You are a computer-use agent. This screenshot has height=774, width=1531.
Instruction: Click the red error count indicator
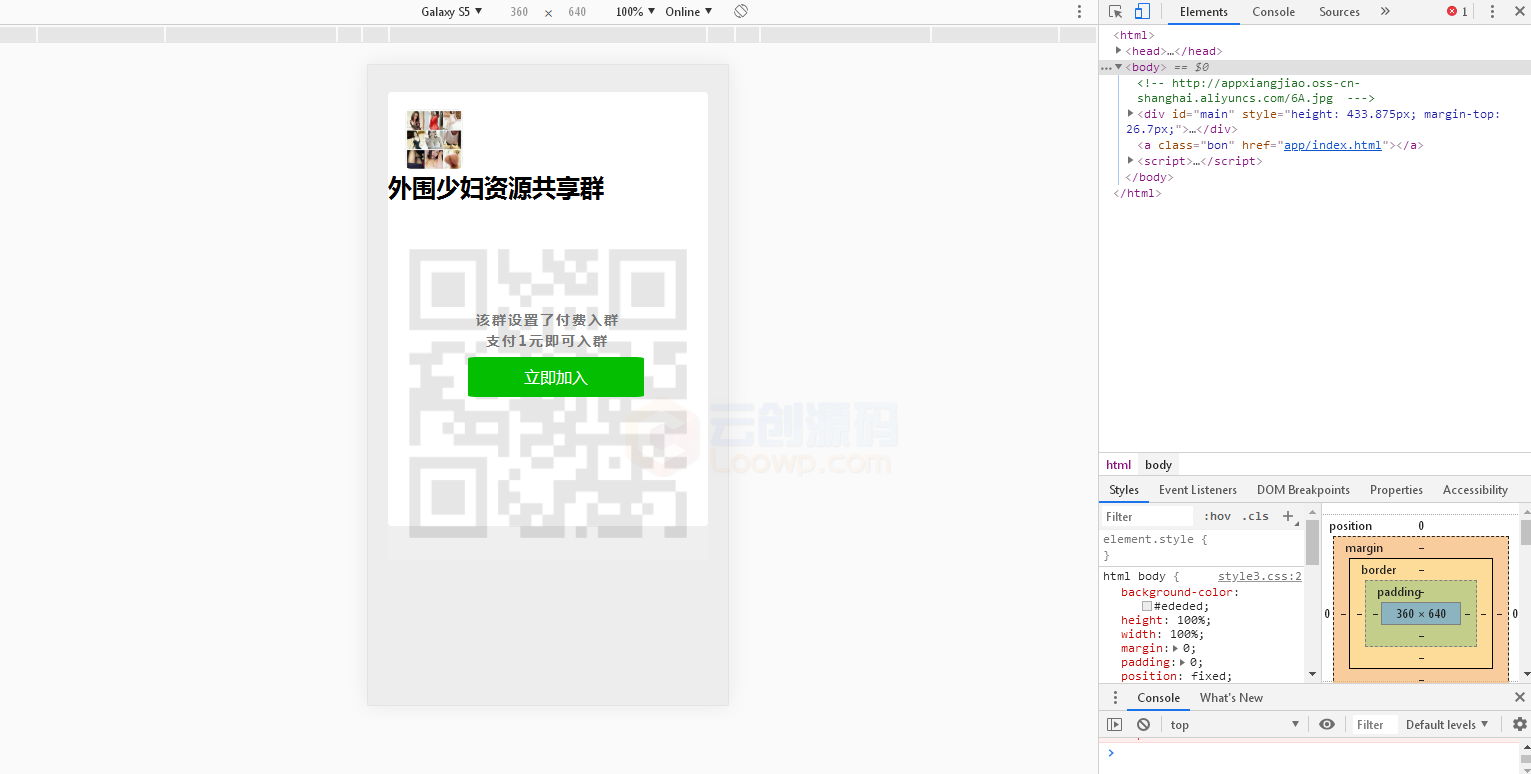point(1457,12)
